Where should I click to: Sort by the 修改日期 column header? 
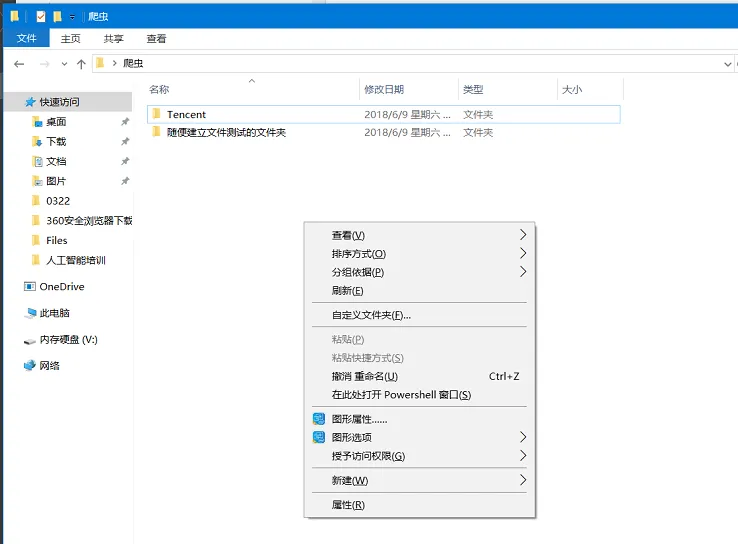(384, 90)
